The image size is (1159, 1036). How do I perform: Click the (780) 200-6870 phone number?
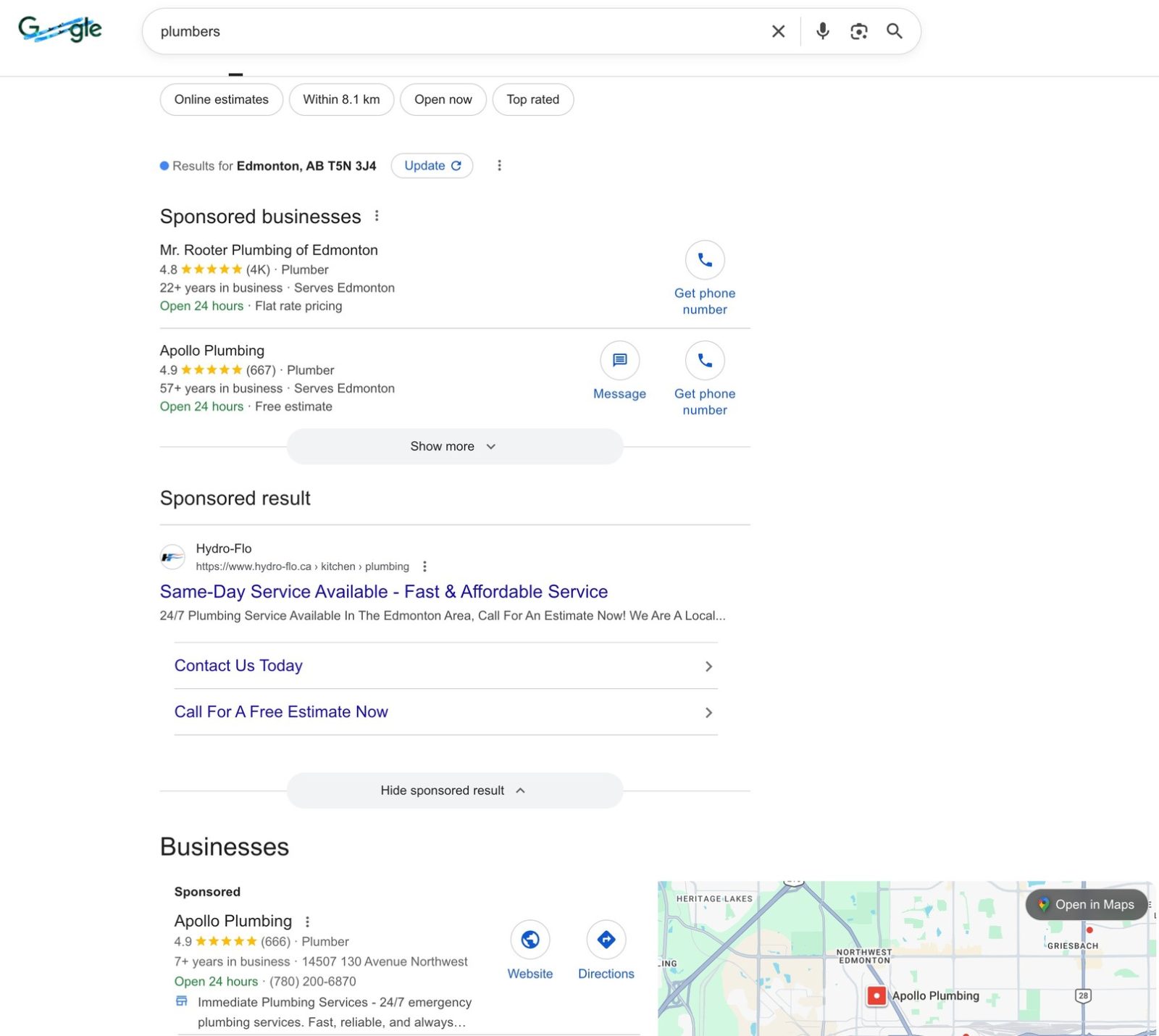click(313, 982)
